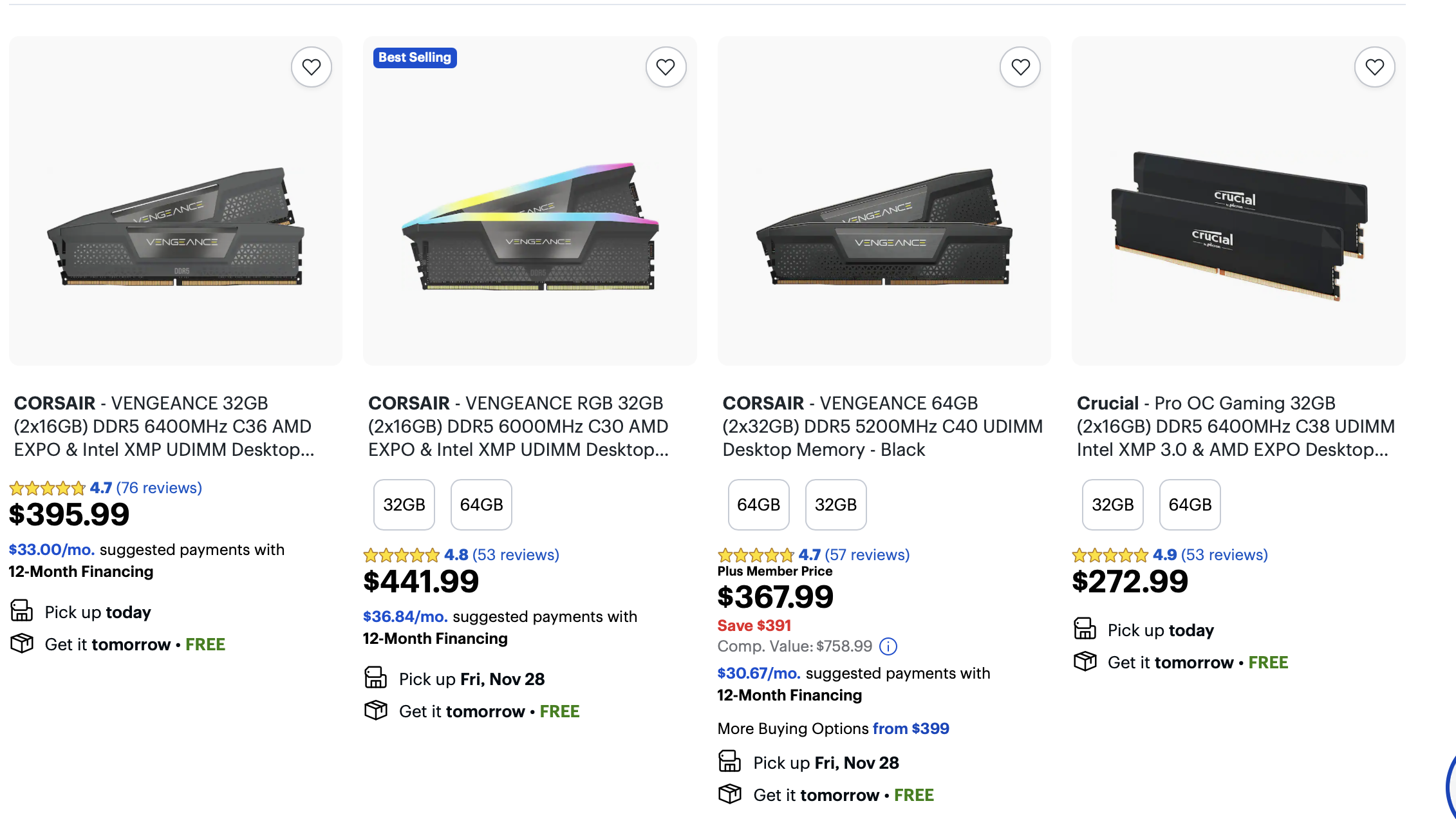This screenshot has width=1456, height=819.
Task: Open the Crucial Pro OC Gaming 32GB product title
Action: click(1235, 426)
